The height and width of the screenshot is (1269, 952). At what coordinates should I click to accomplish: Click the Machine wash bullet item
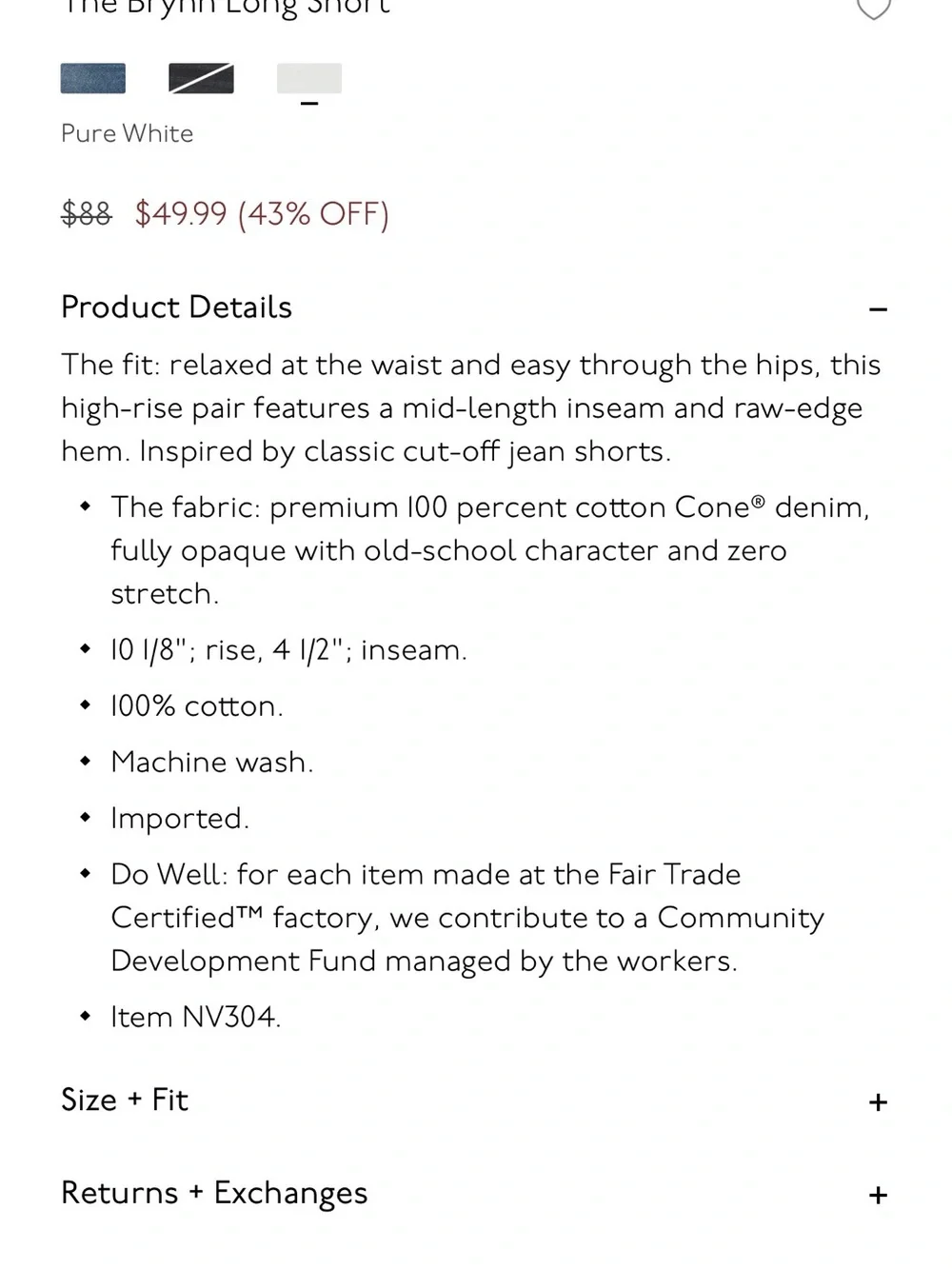pyautogui.click(x=211, y=763)
